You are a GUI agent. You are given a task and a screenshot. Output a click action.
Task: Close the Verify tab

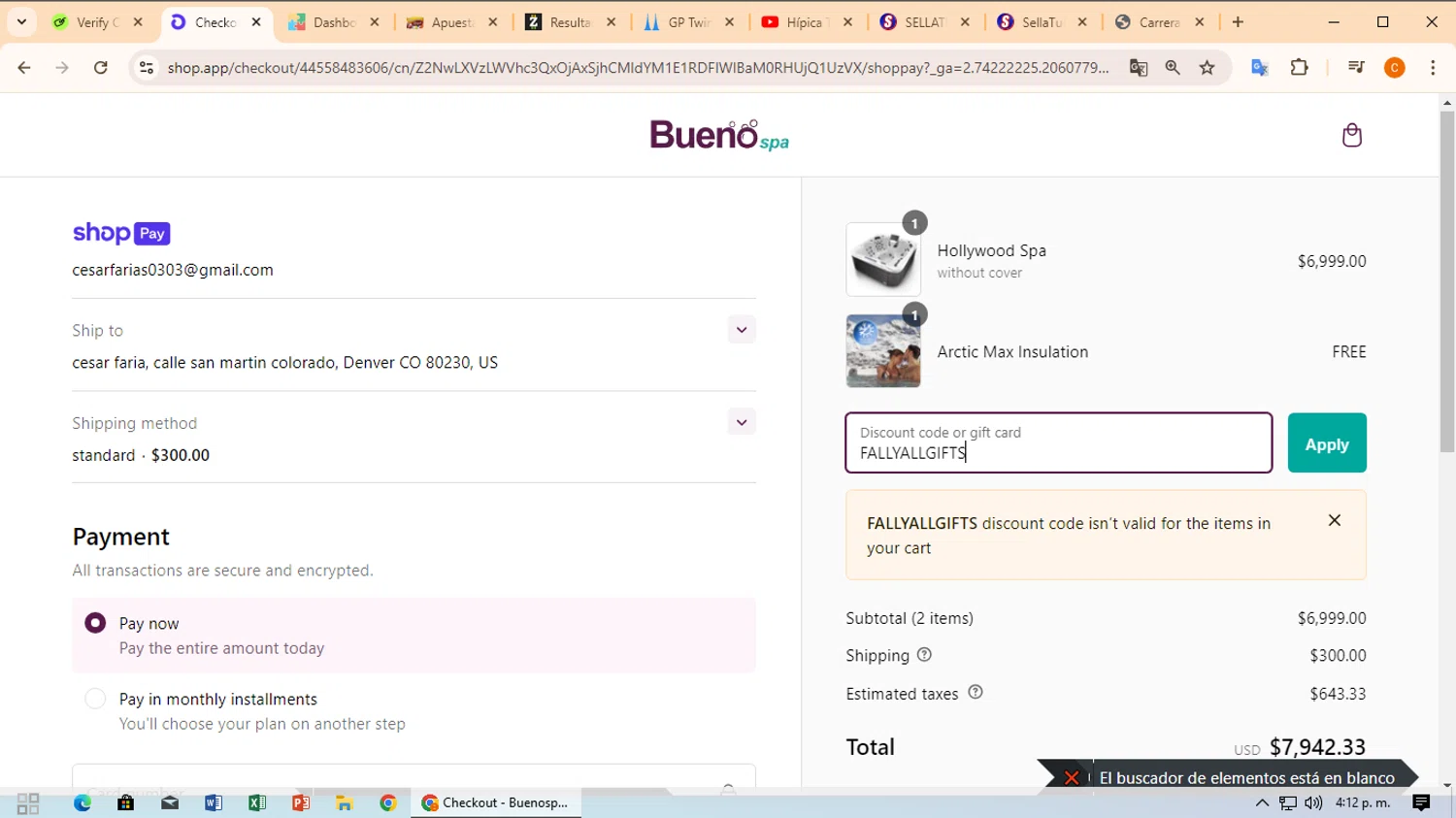pos(138,21)
